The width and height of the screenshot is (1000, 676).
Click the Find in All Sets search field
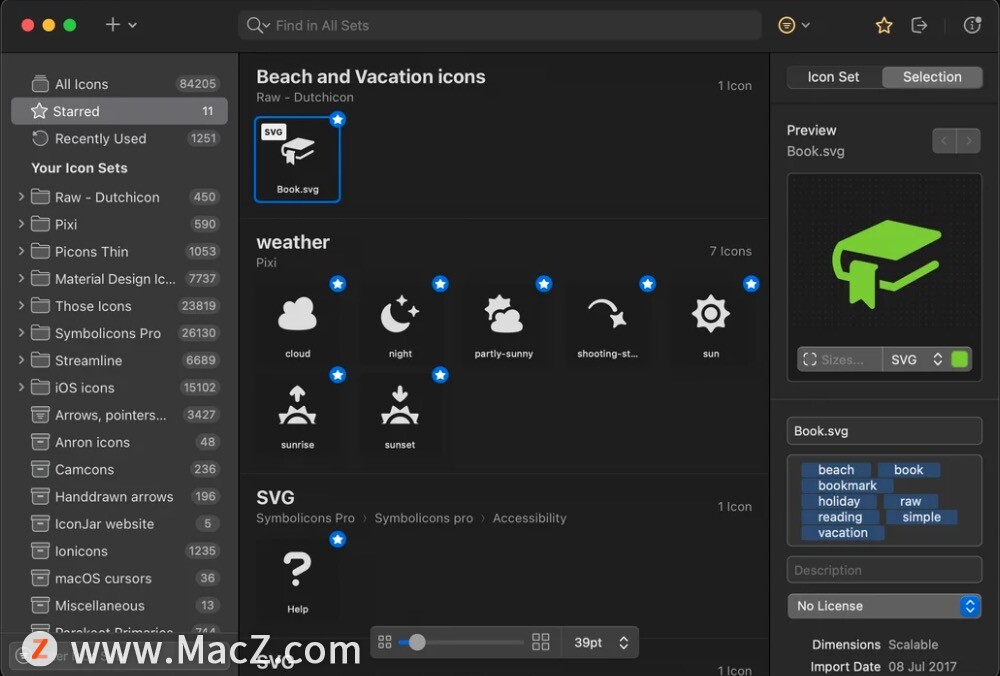click(500, 26)
